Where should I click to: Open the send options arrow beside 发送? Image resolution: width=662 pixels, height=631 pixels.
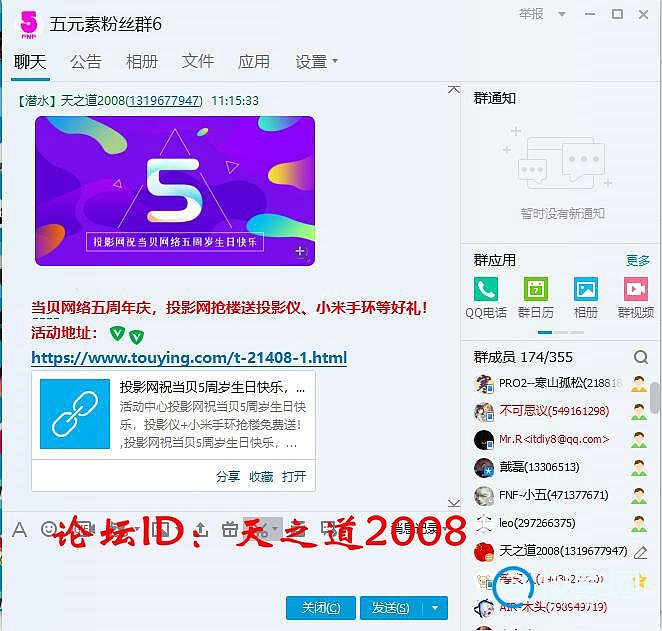click(x=435, y=608)
